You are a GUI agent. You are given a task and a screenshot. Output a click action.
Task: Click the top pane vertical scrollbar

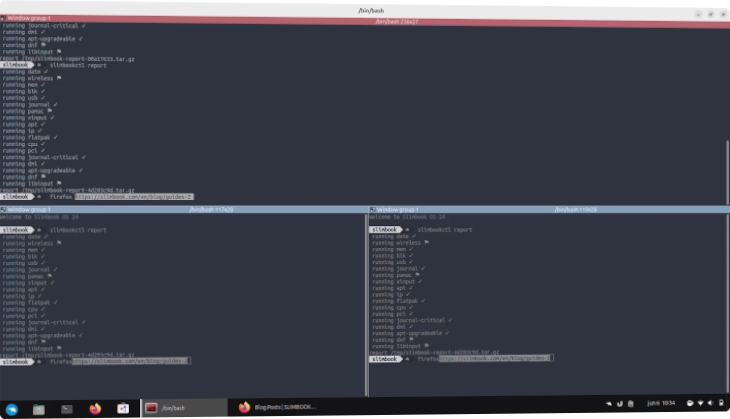pyautogui.click(x=727, y=171)
